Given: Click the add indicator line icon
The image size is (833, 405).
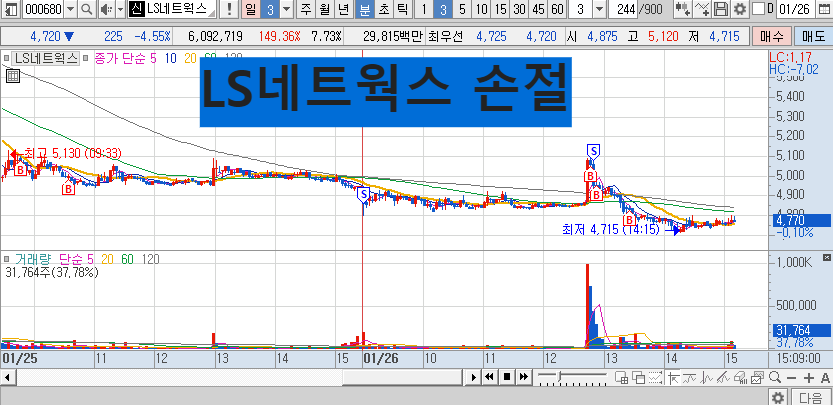Looking at the screenshot, I should click(x=702, y=9).
